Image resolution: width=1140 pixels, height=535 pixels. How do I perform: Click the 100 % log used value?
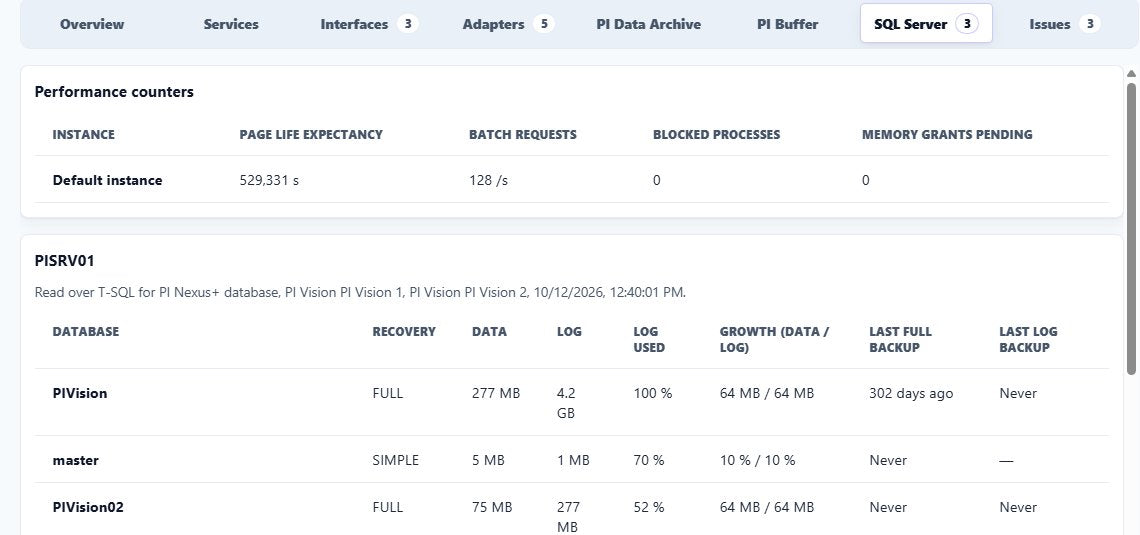click(653, 393)
